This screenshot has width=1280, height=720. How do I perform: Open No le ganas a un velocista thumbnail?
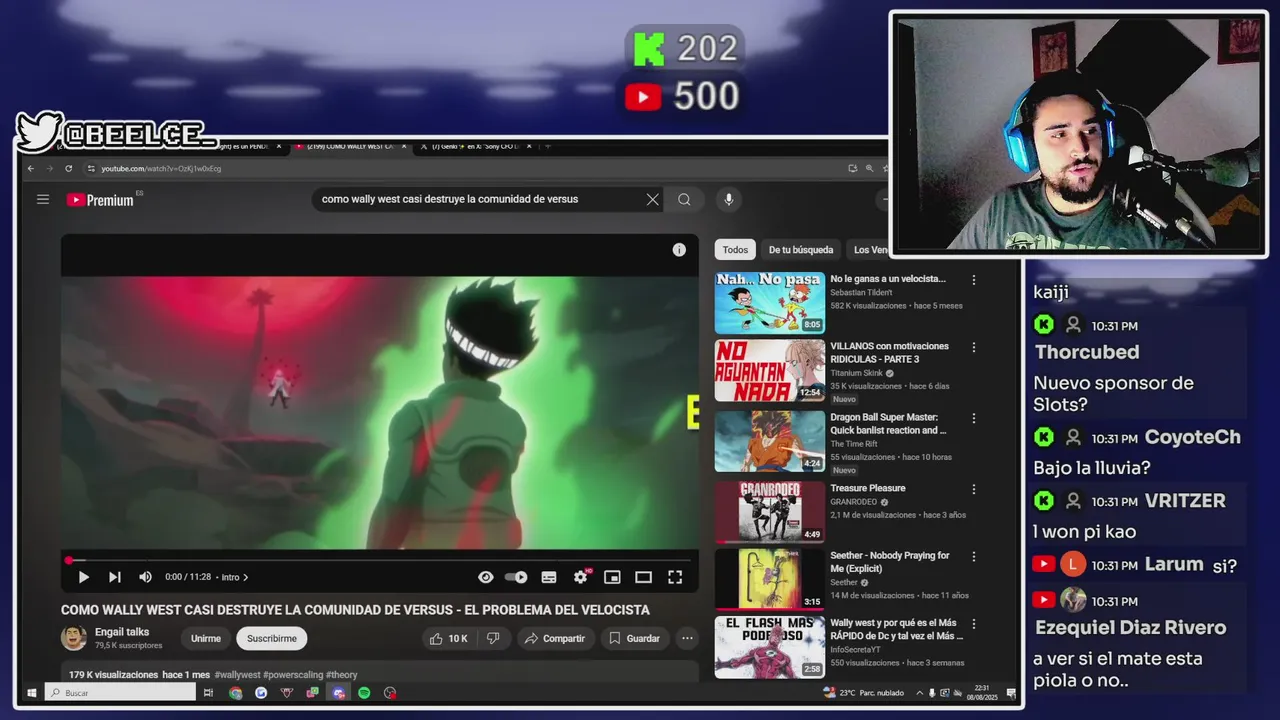[769, 303]
